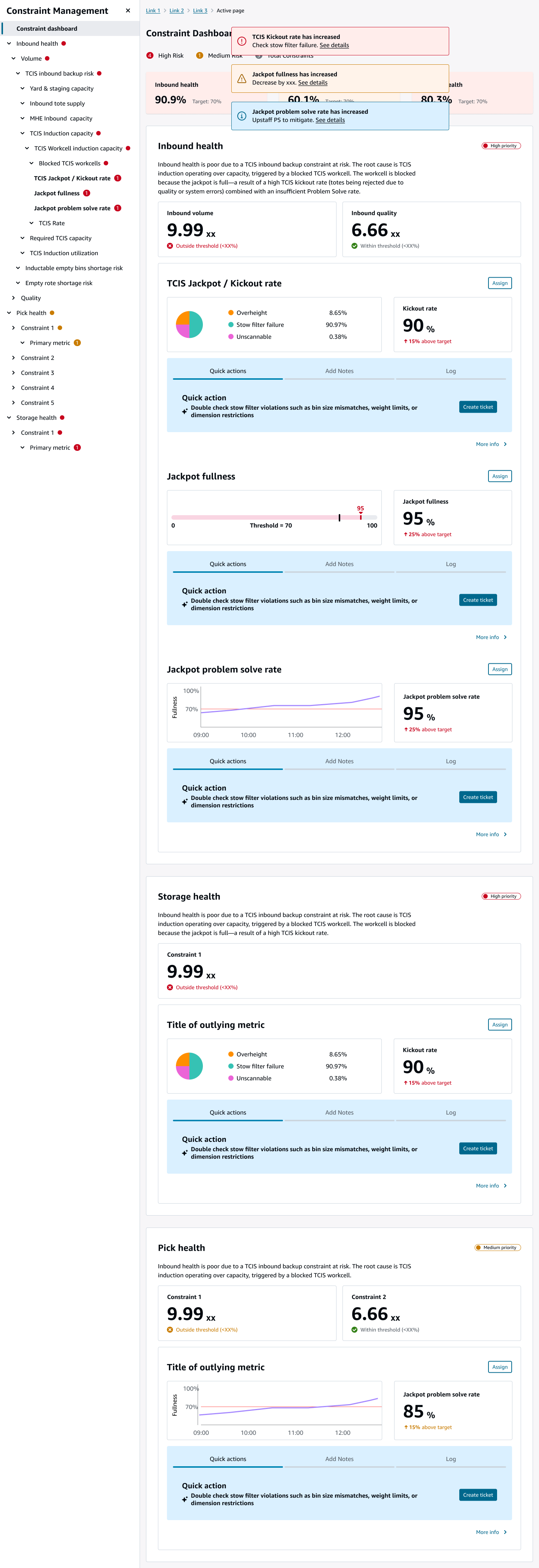539x1568 pixels.
Task: Click the red outside-threshold icon under Storage health Constraint 1
Action: (170, 987)
